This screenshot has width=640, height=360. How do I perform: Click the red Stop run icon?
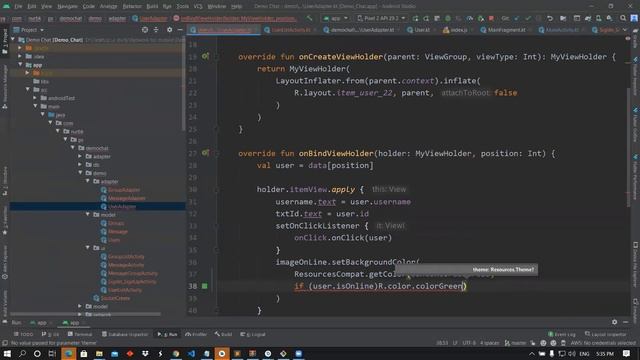click(x=491, y=18)
